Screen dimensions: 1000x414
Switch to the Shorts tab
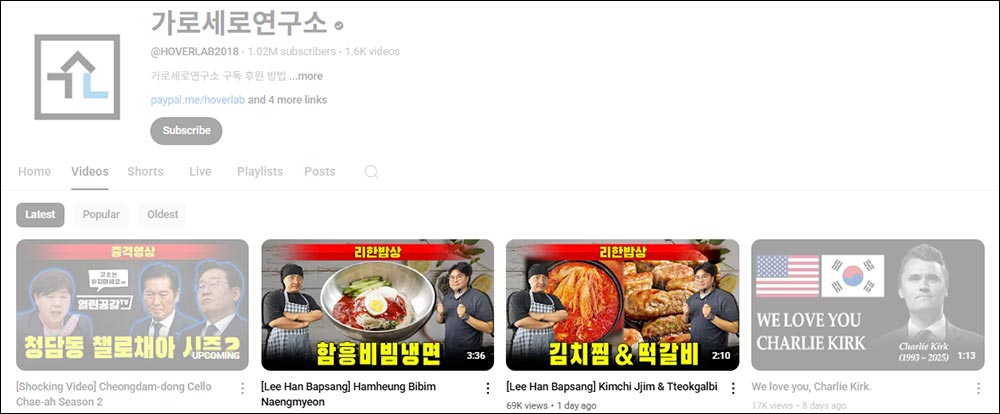145,172
